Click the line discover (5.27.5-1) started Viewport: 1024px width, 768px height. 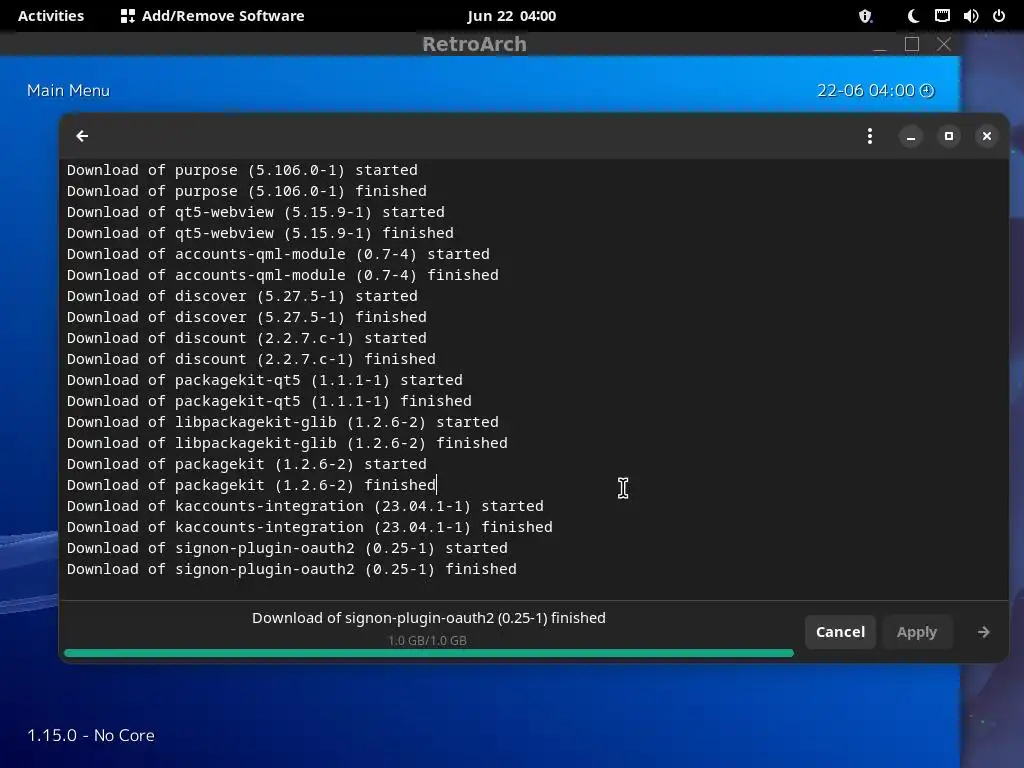tap(242, 295)
